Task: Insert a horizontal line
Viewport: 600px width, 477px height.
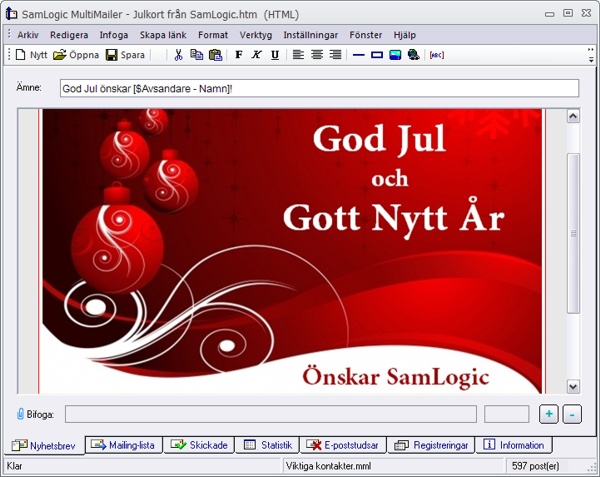Action: pos(359,55)
